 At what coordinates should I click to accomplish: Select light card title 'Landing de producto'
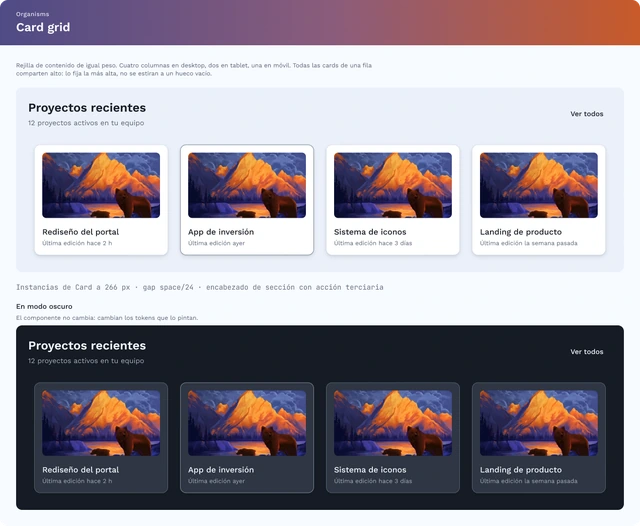tap(520, 232)
